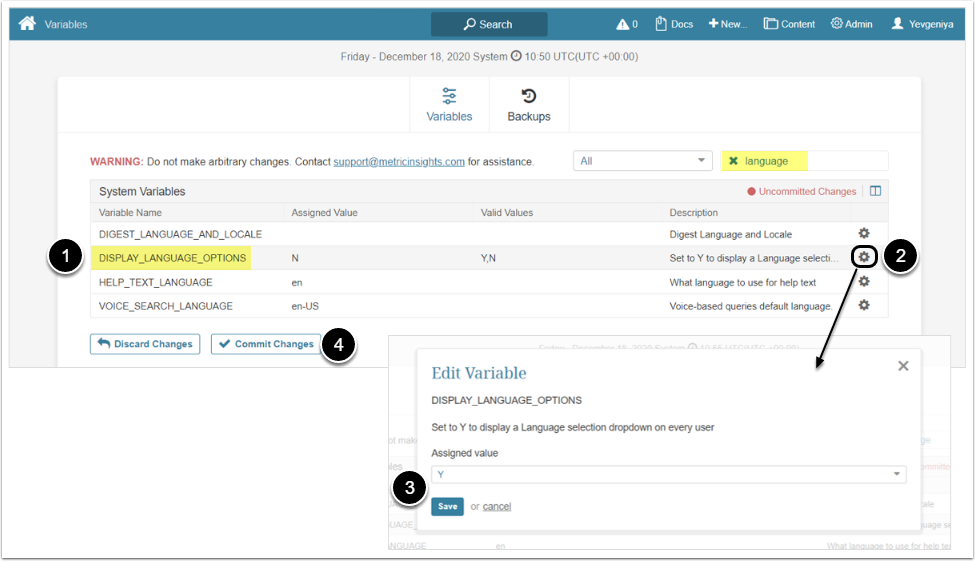The height and width of the screenshot is (561, 975).
Task: Edit DISPLAY_LANGUAGE_OPTIONS via its gear icon
Action: pos(864,257)
